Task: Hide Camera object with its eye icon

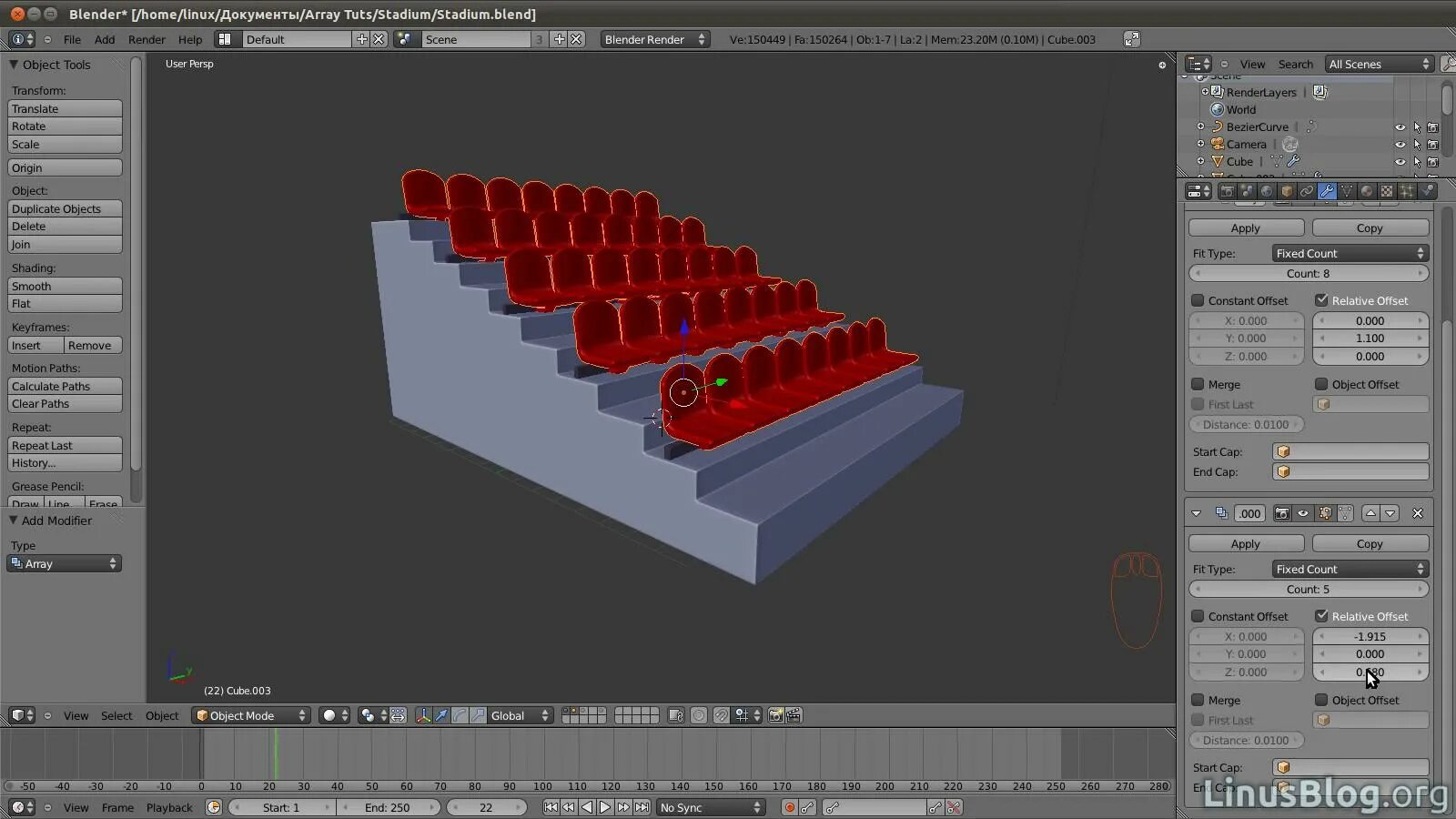Action: tap(1400, 145)
